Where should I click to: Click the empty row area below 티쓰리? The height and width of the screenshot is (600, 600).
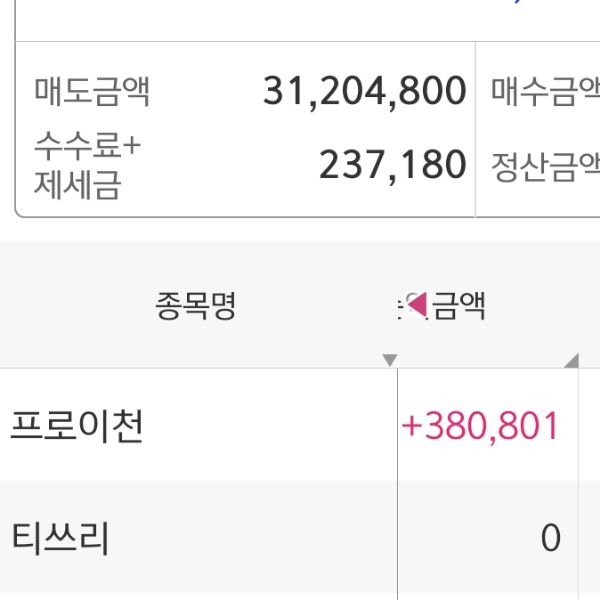coord(200,588)
